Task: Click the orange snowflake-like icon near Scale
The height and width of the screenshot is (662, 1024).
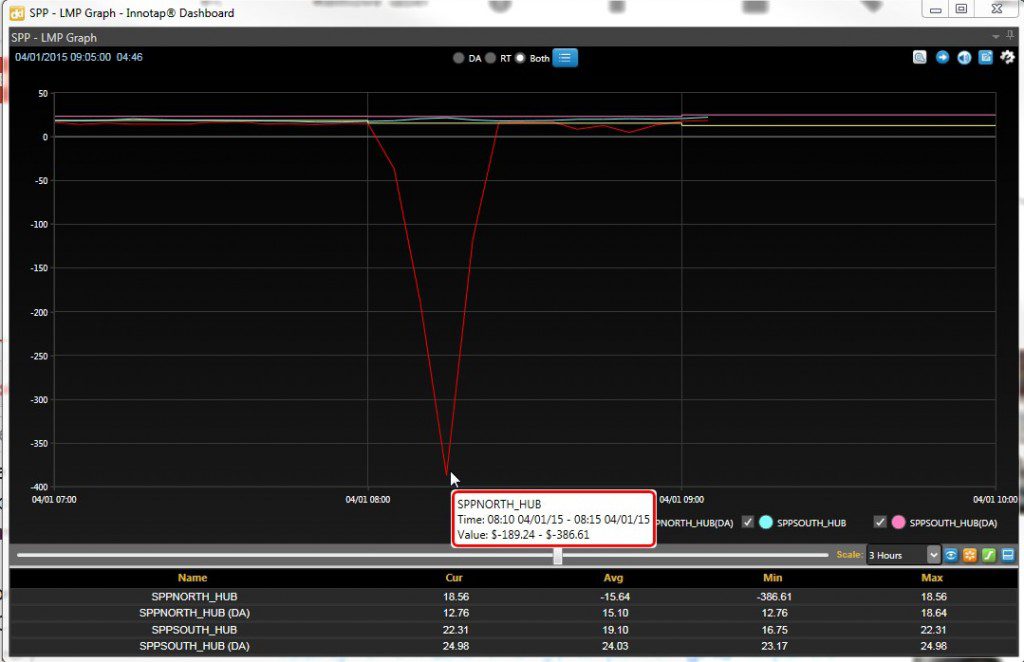Action: click(x=970, y=555)
